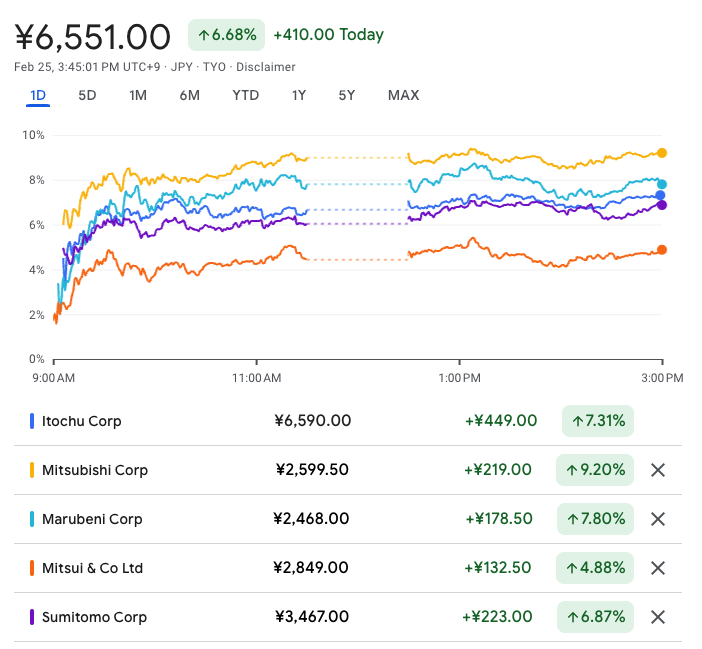
Task: Remove Mitsubishi Corp from comparison
Action: click(657, 470)
